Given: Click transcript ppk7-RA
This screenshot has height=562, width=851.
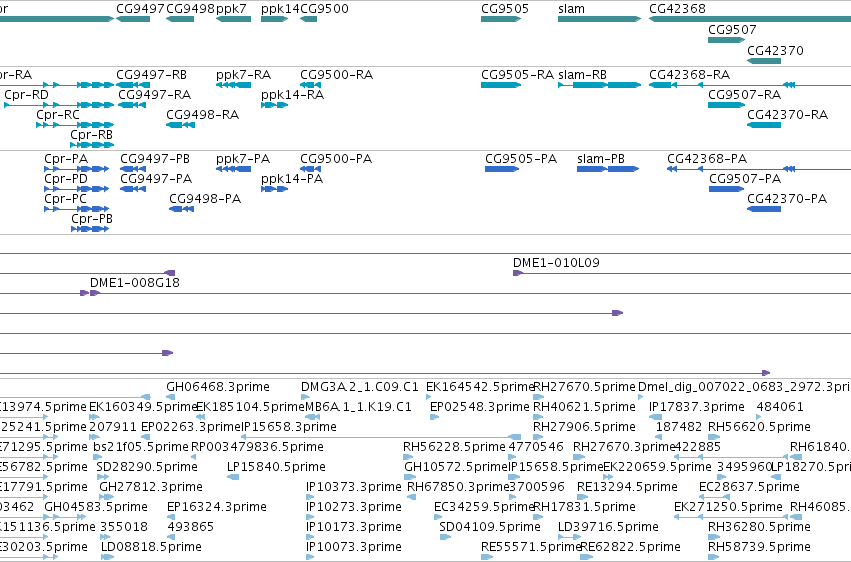Looking at the screenshot, I should coord(243,75).
